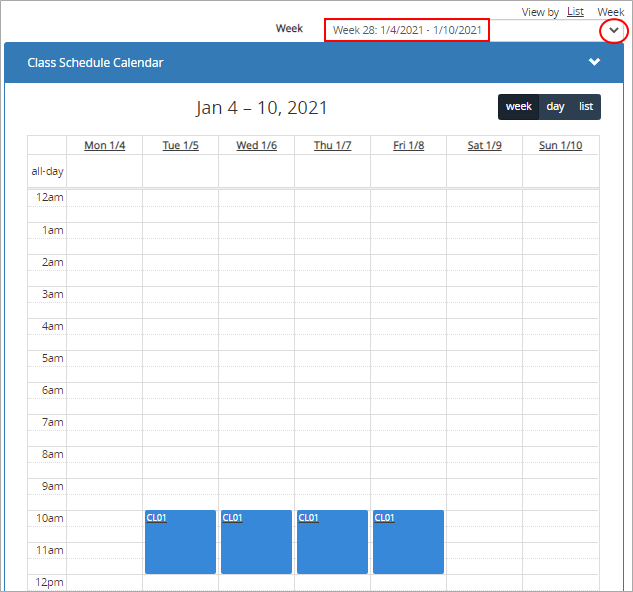Switch view by Week
The image size is (633, 592).
[x=610, y=11]
